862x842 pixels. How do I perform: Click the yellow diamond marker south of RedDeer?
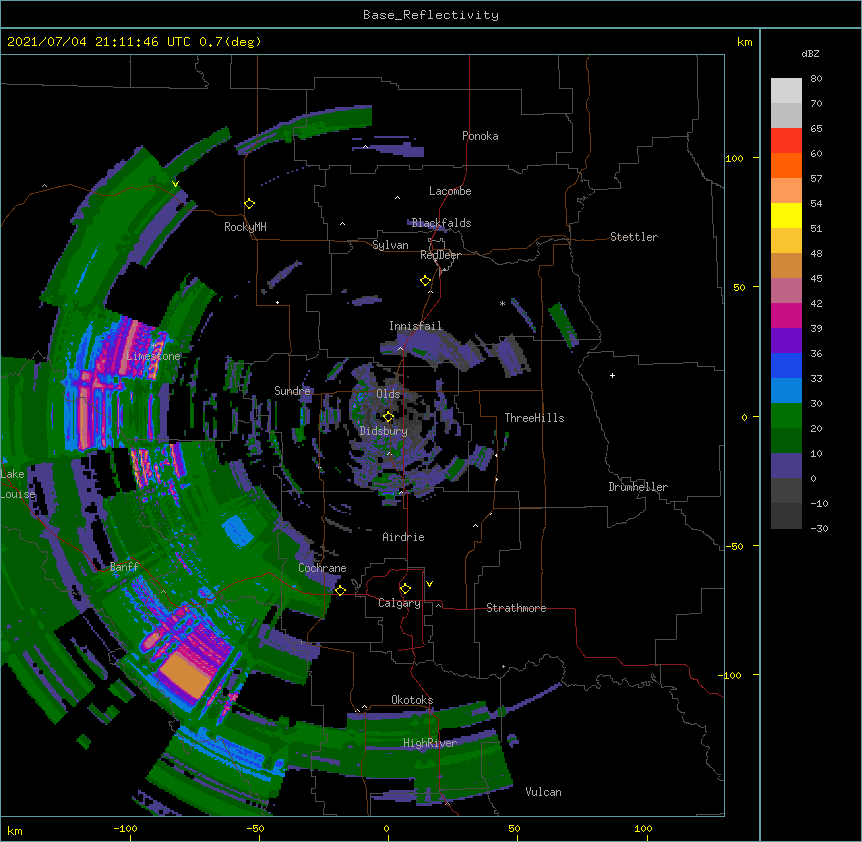pyautogui.click(x=426, y=281)
